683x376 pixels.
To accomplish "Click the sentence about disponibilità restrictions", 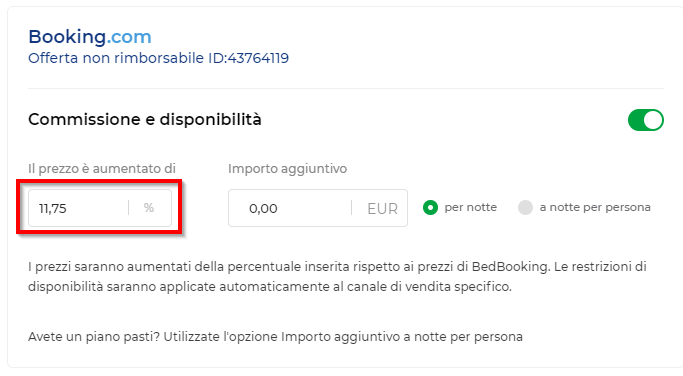I will pyautogui.click(x=338, y=277).
